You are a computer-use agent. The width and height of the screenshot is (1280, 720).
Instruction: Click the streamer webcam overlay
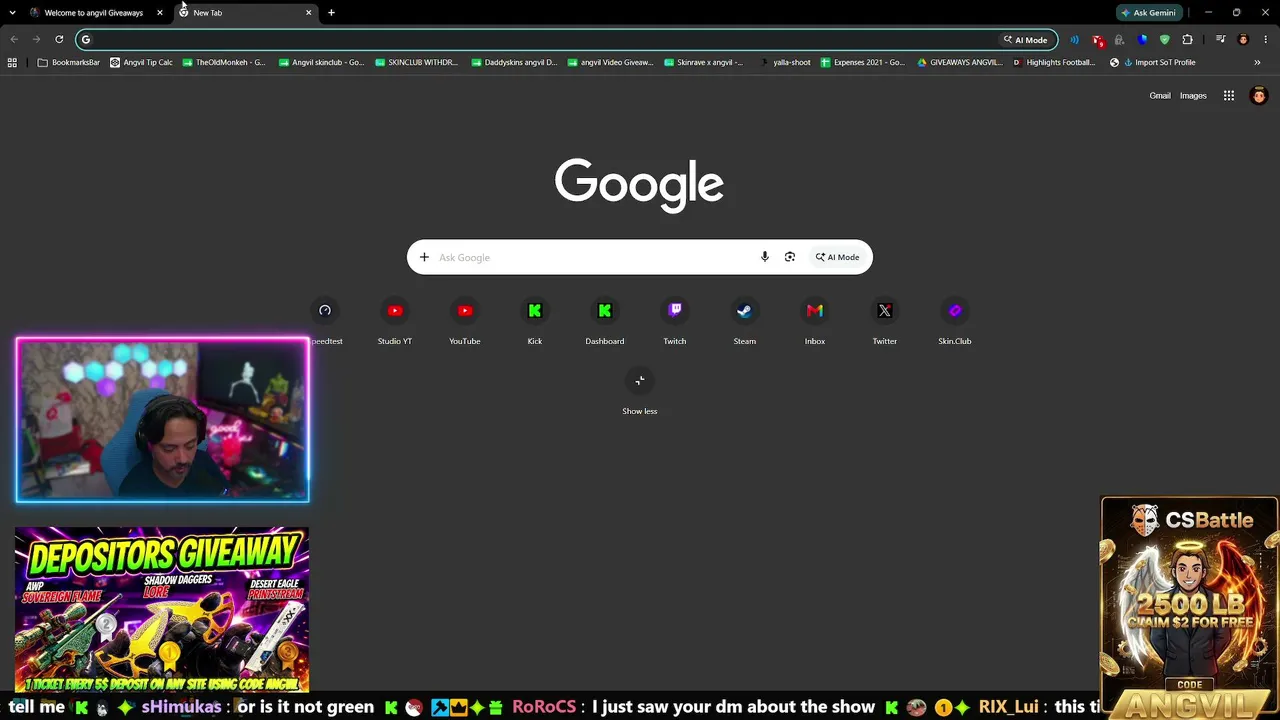(163, 420)
